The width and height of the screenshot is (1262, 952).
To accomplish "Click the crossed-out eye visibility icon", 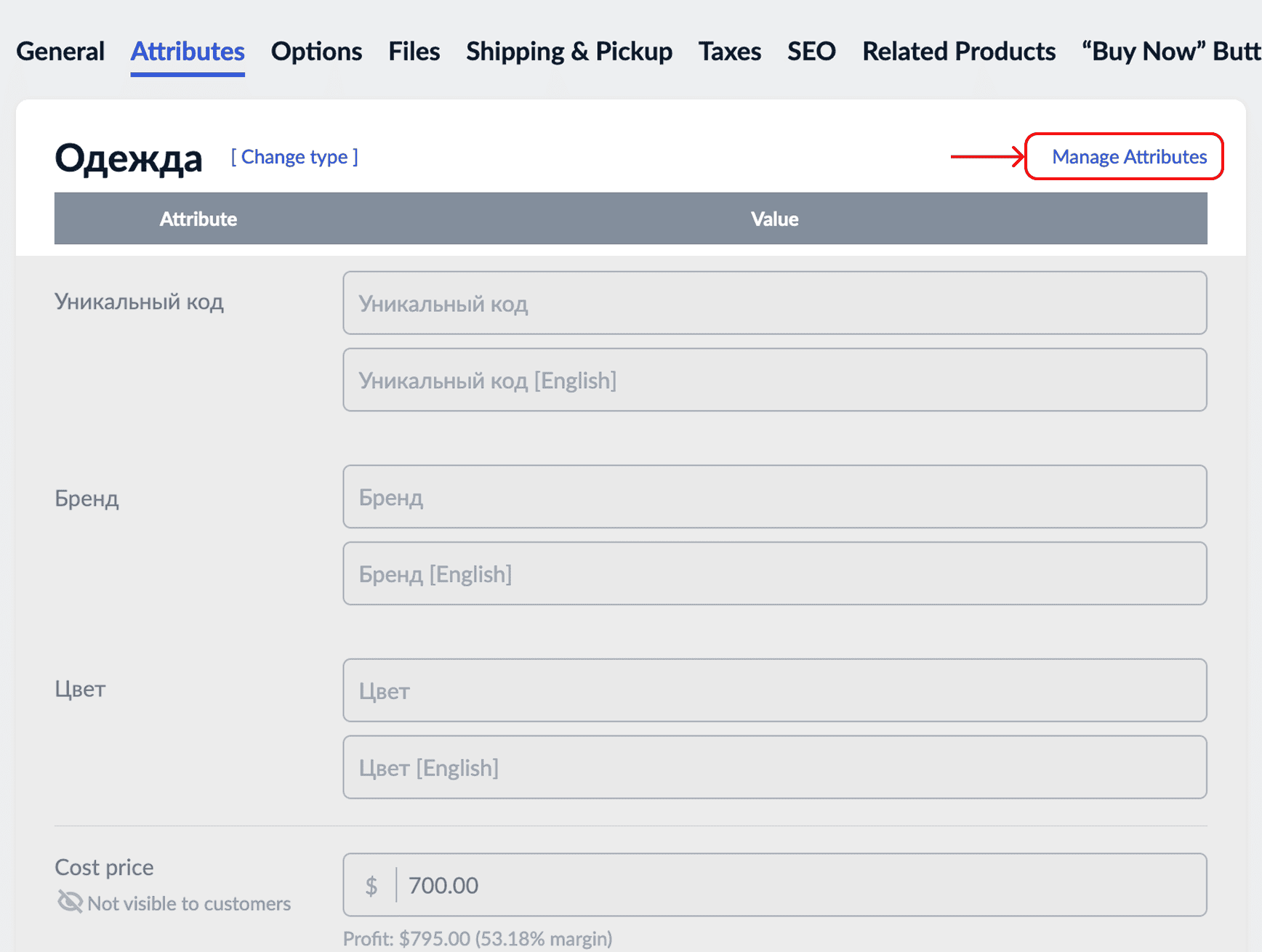I will (70, 903).
